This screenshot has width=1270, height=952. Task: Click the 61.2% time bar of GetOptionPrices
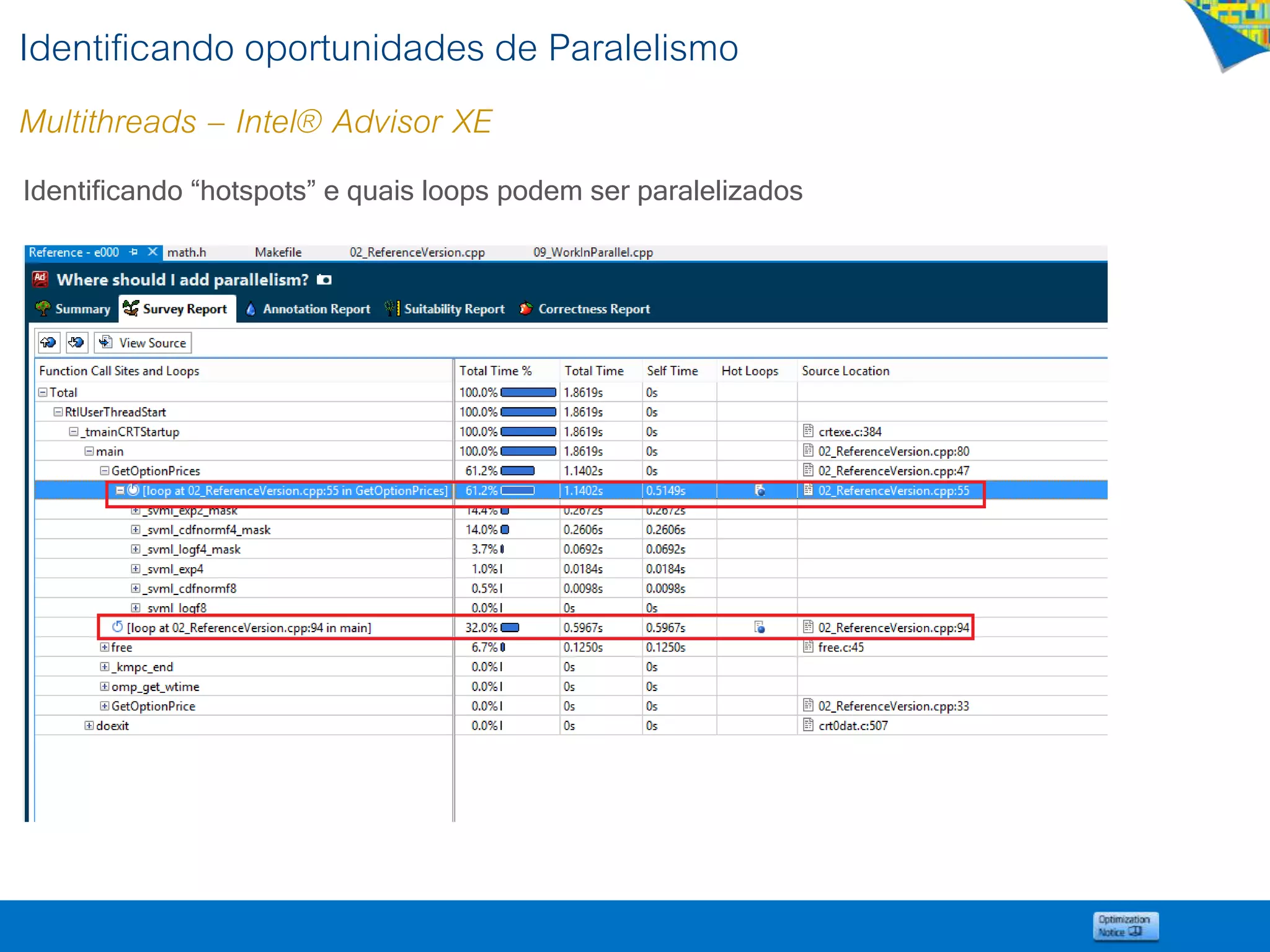point(517,471)
